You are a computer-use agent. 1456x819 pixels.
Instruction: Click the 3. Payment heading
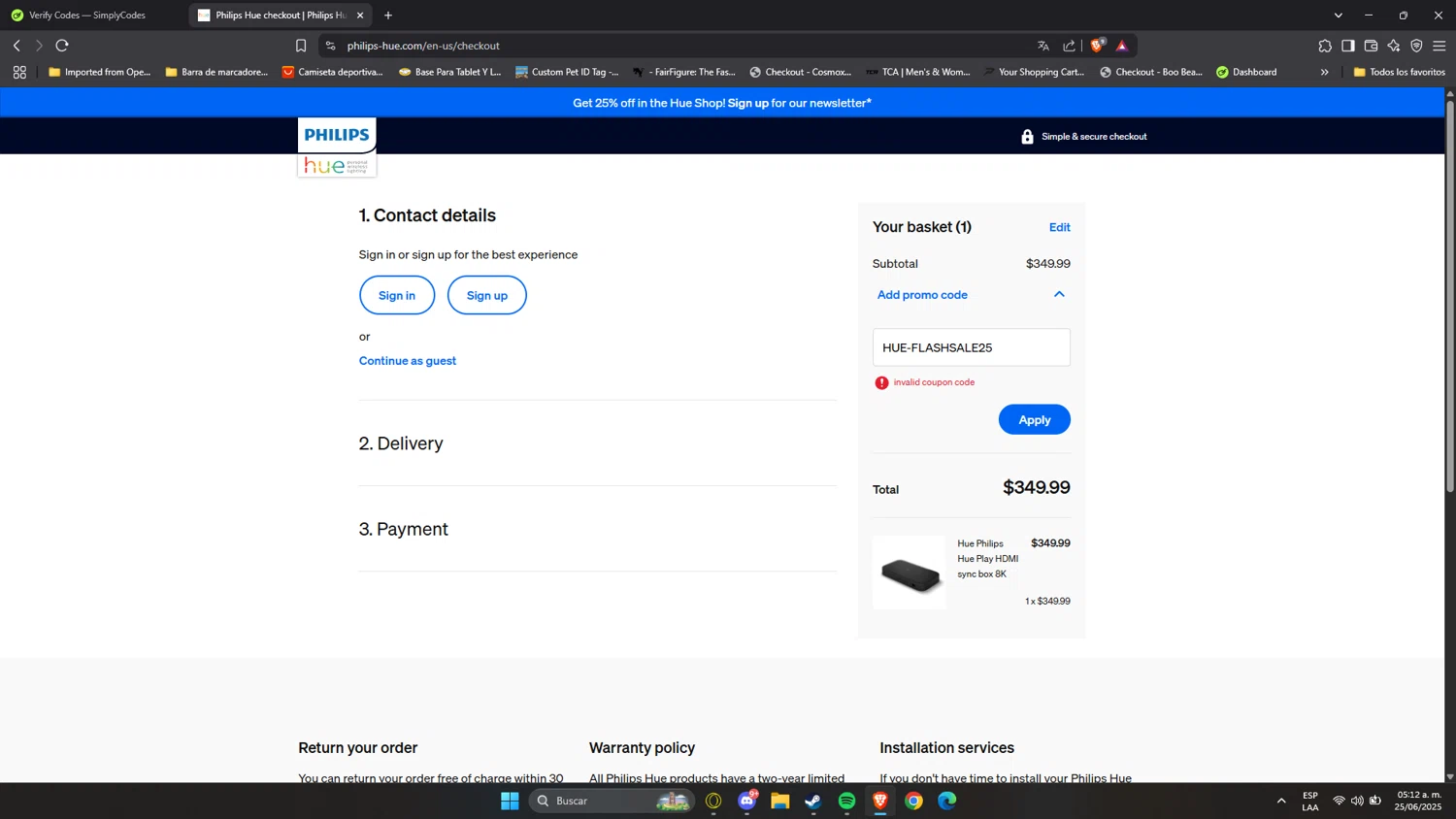pos(404,529)
